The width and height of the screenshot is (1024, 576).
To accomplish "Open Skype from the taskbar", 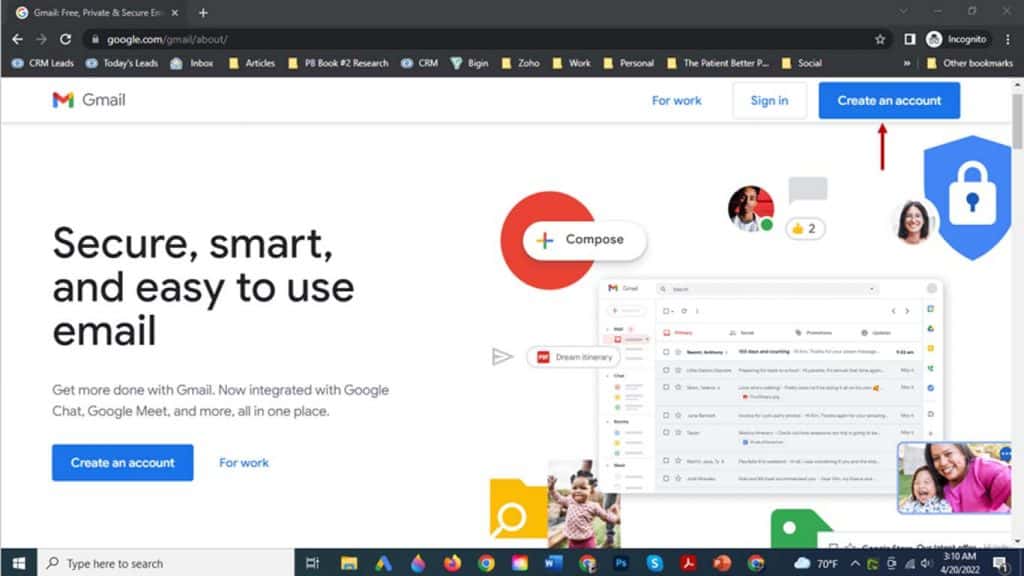I will [x=654, y=563].
